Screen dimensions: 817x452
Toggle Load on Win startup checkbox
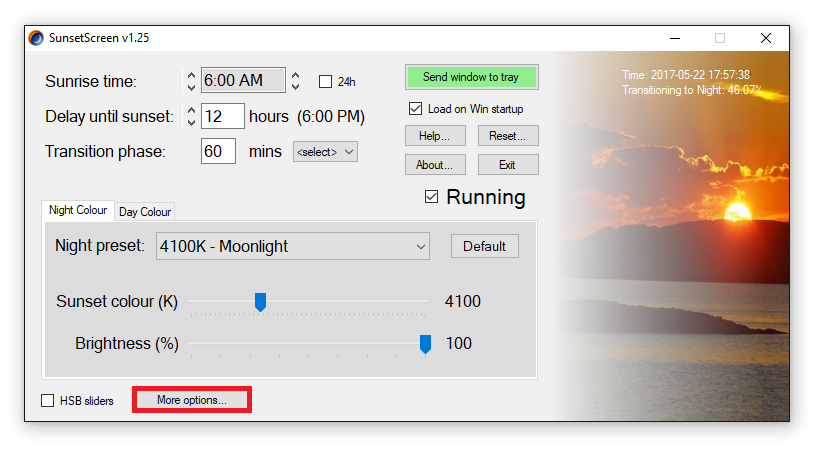point(415,108)
